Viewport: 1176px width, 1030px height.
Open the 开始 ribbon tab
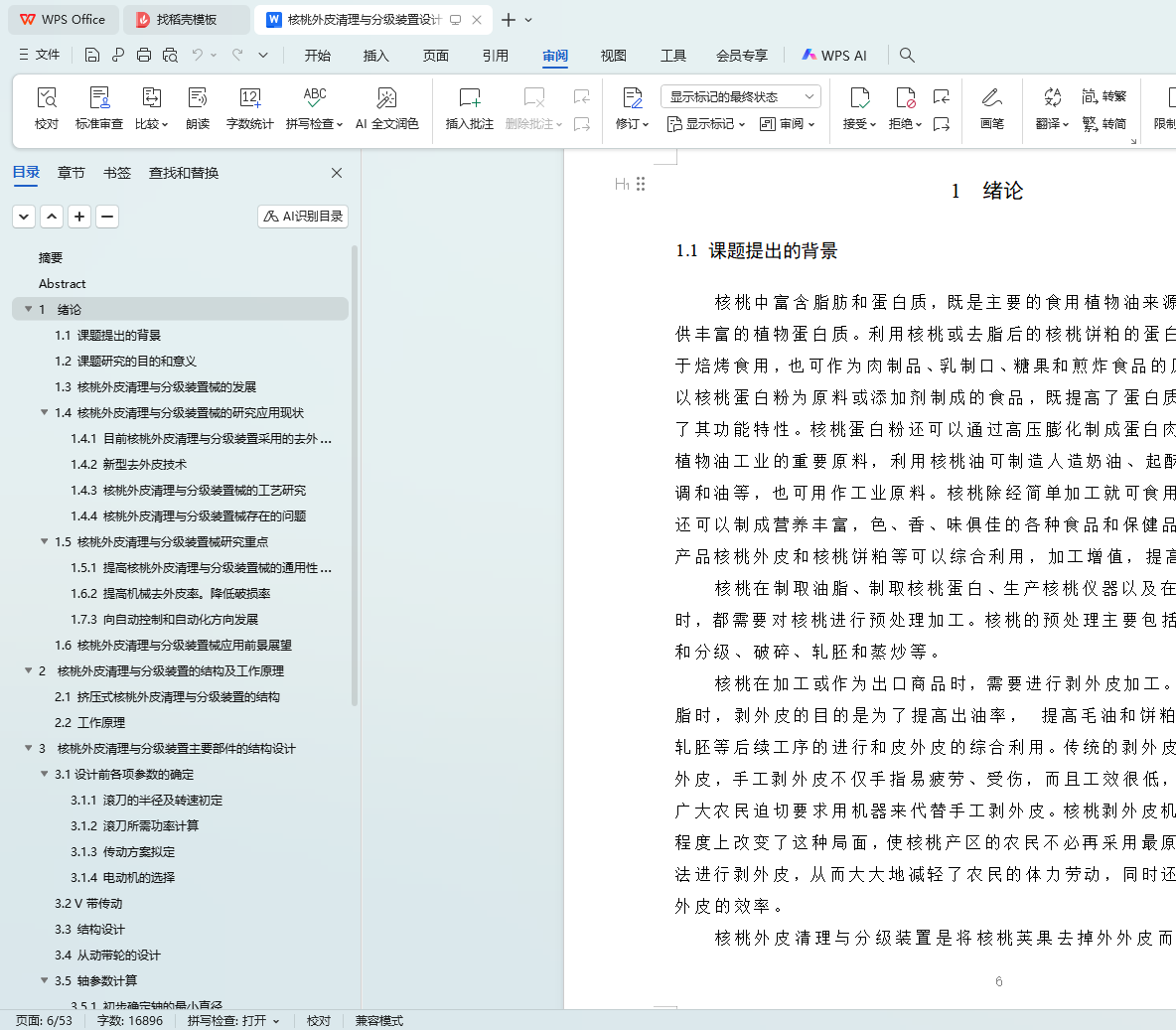coord(317,56)
